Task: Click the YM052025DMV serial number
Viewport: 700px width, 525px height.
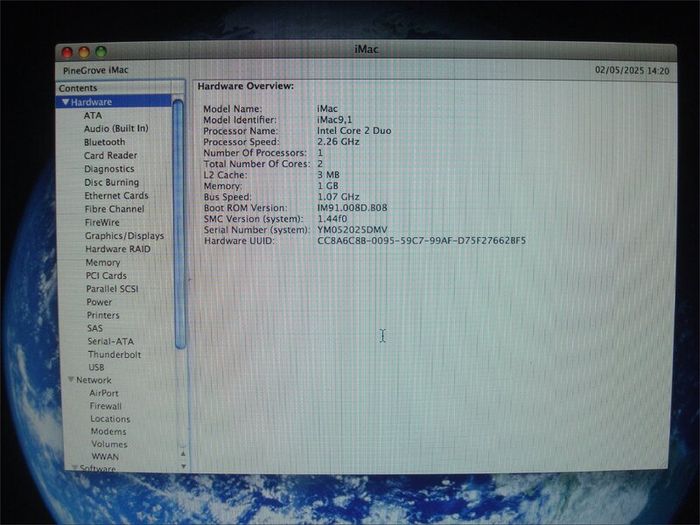Action: (352, 230)
